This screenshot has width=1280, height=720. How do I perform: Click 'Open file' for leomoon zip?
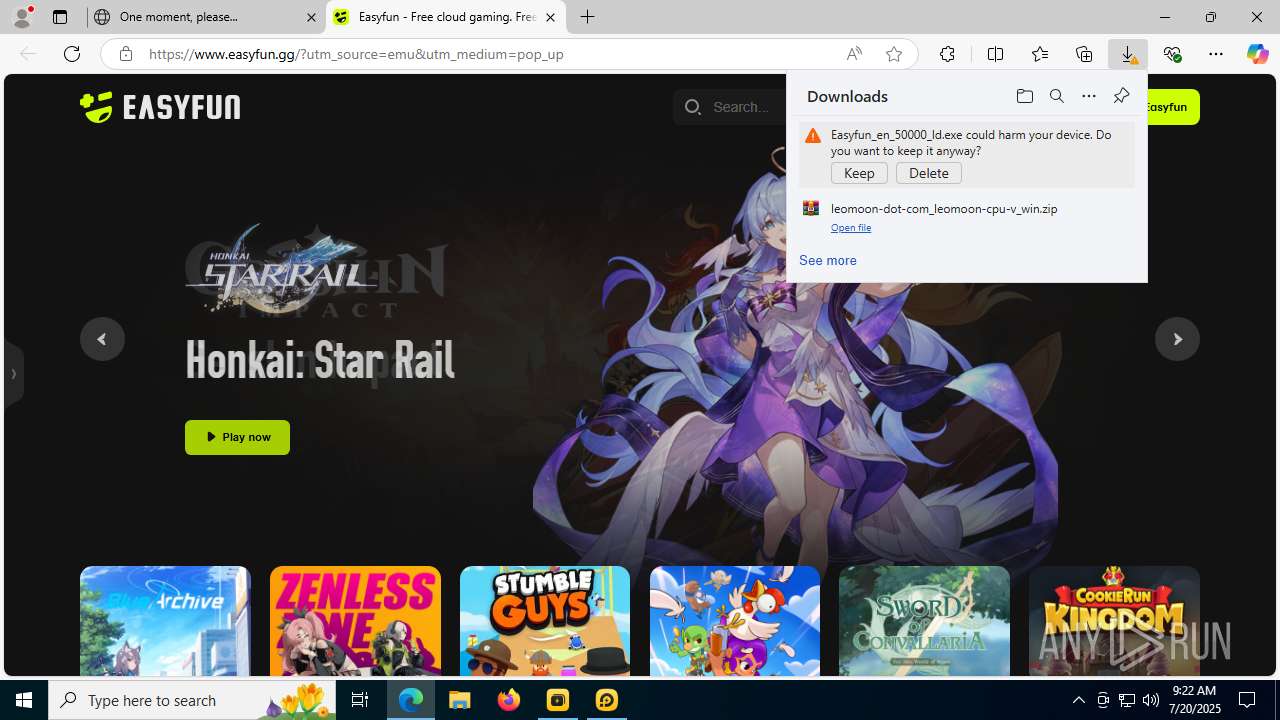[x=851, y=228]
